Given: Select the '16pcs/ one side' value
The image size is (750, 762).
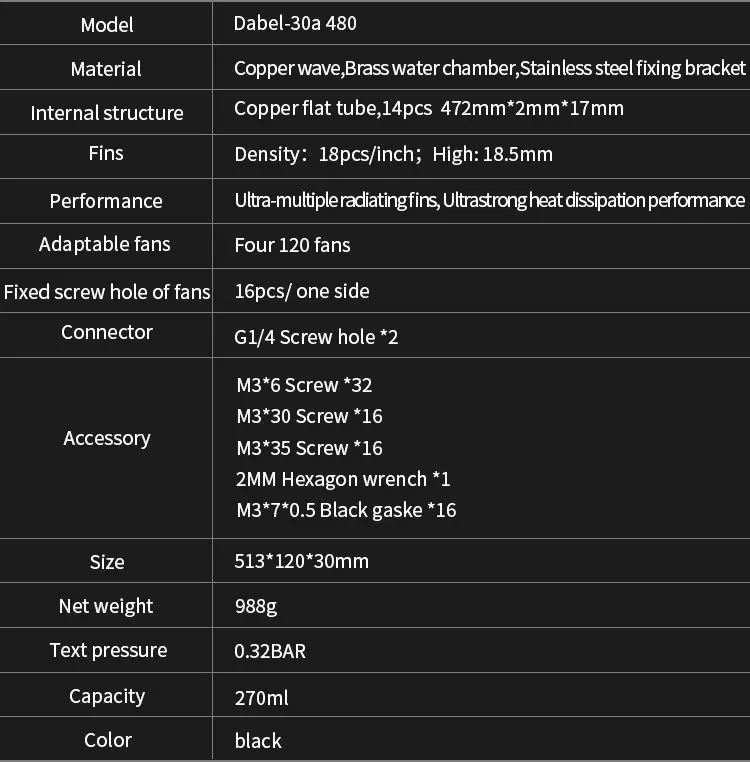Looking at the screenshot, I should (x=302, y=291).
